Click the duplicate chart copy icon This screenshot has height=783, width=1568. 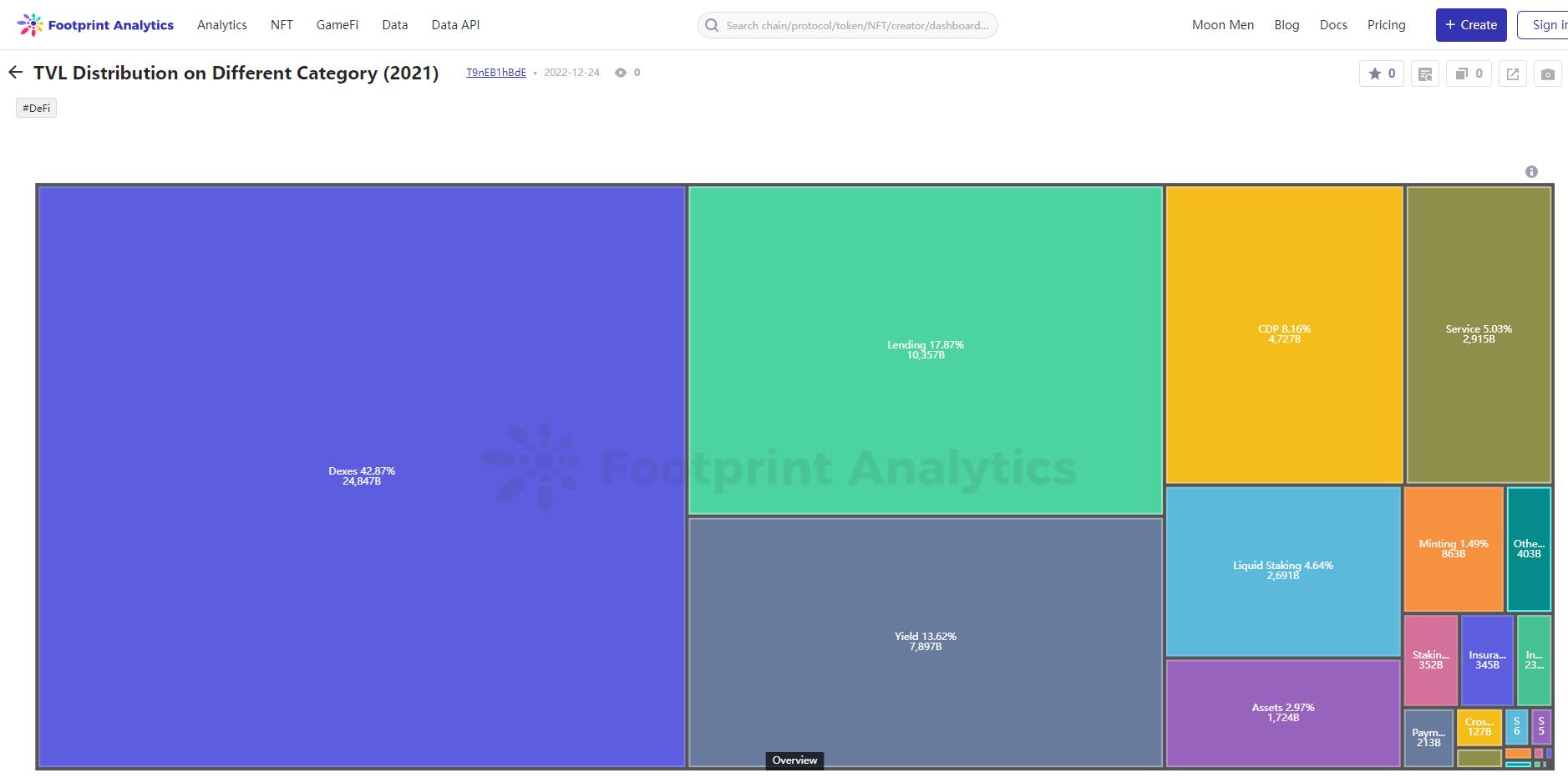coord(1469,74)
